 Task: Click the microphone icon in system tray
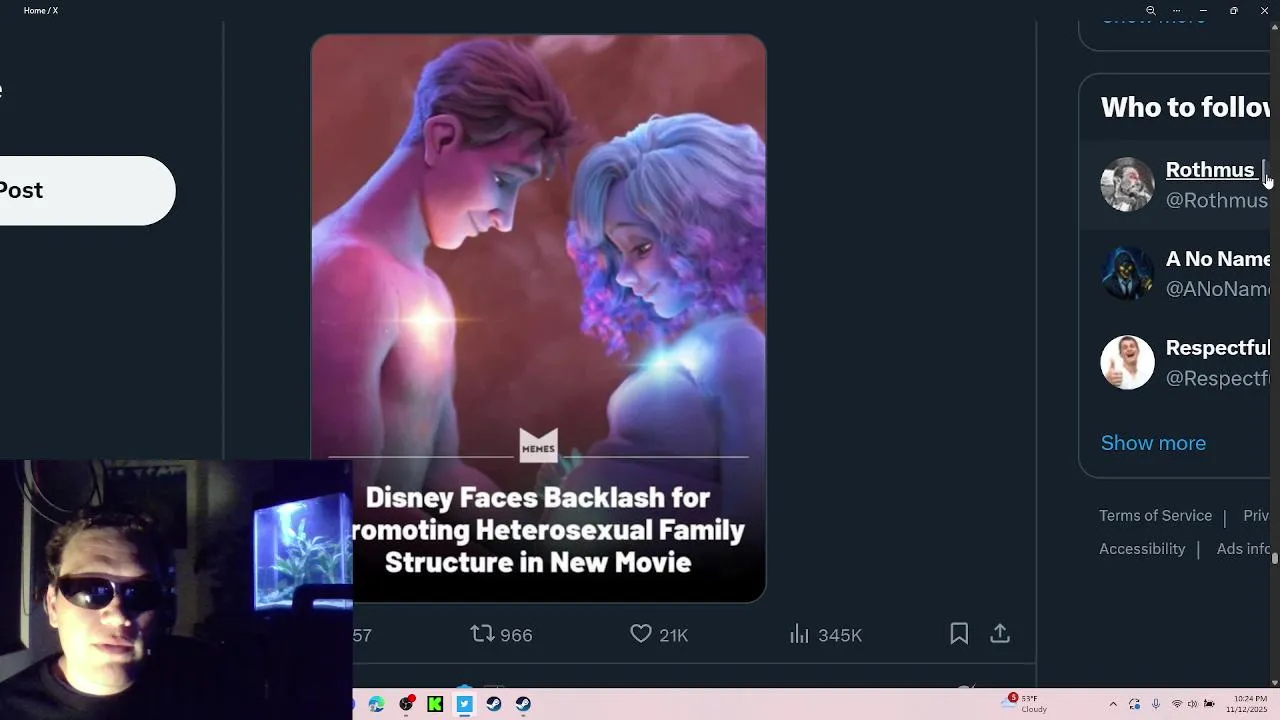(1156, 704)
